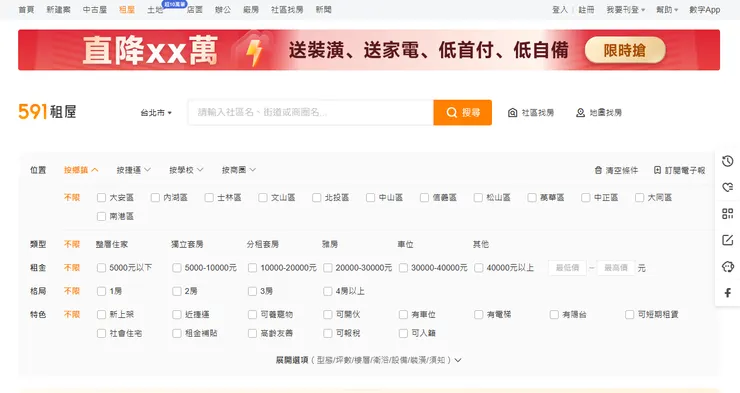Choose 不限 in the 格局 row
The image size is (740, 393).
click(x=72, y=292)
